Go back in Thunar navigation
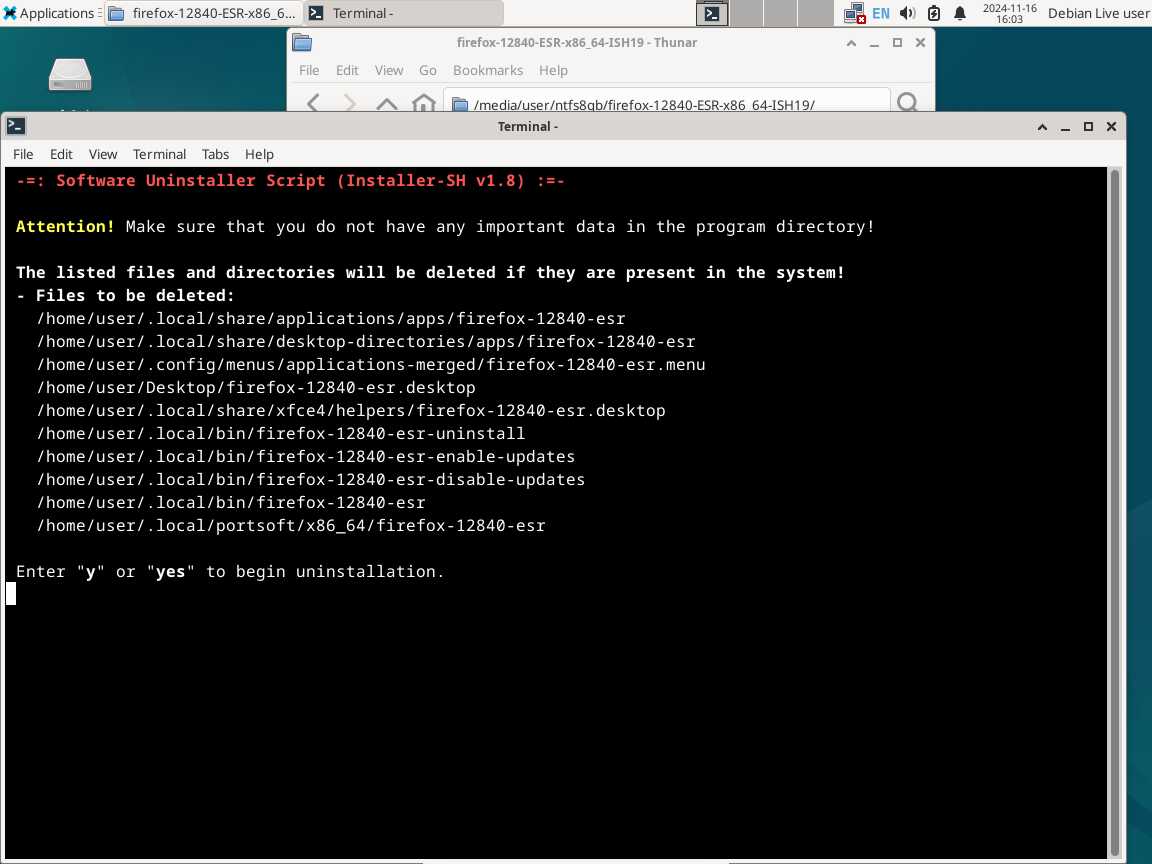 pyautogui.click(x=314, y=103)
